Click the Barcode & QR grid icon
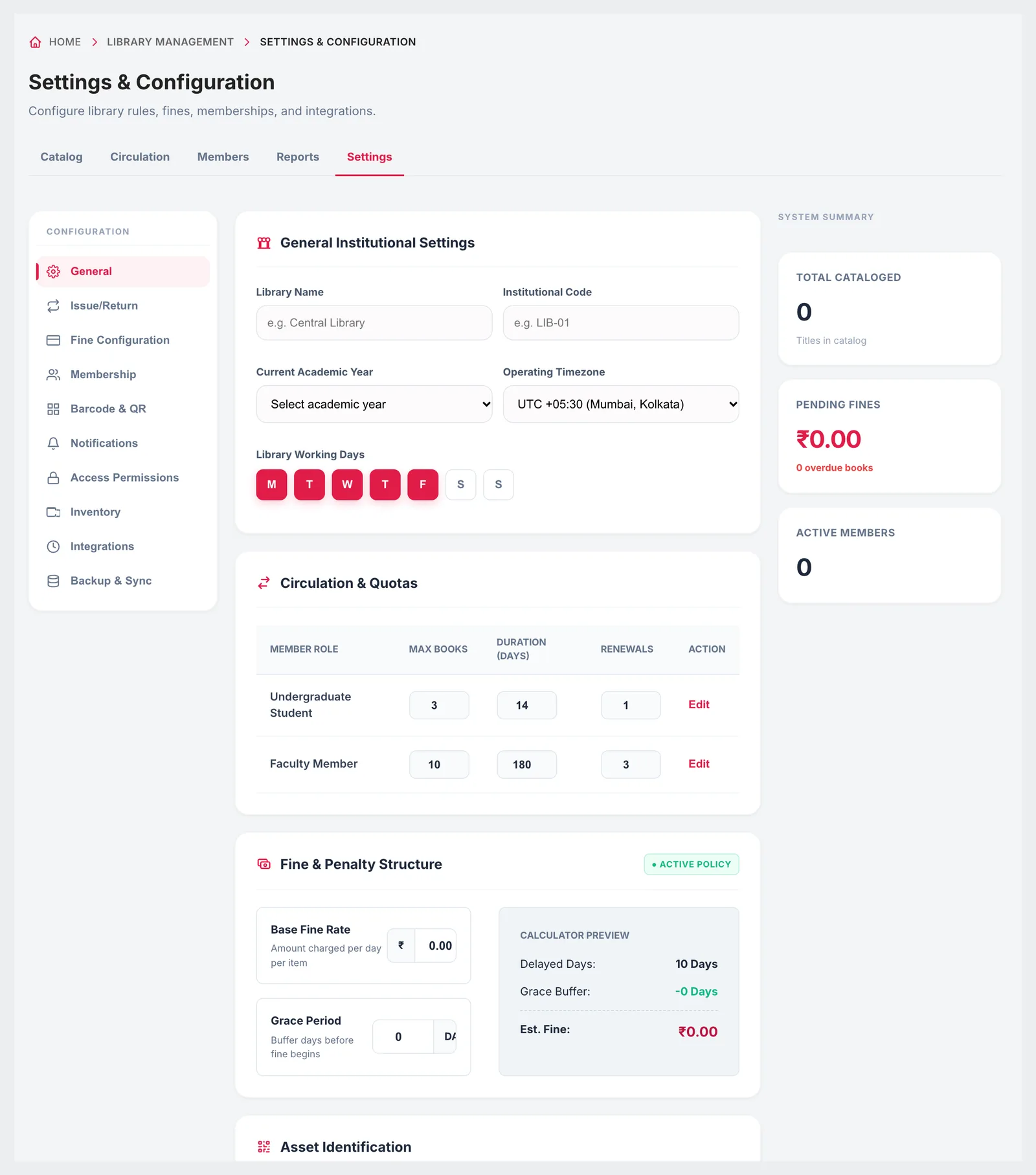The height and width of the screenshot is (1175, 1036). 54,409
